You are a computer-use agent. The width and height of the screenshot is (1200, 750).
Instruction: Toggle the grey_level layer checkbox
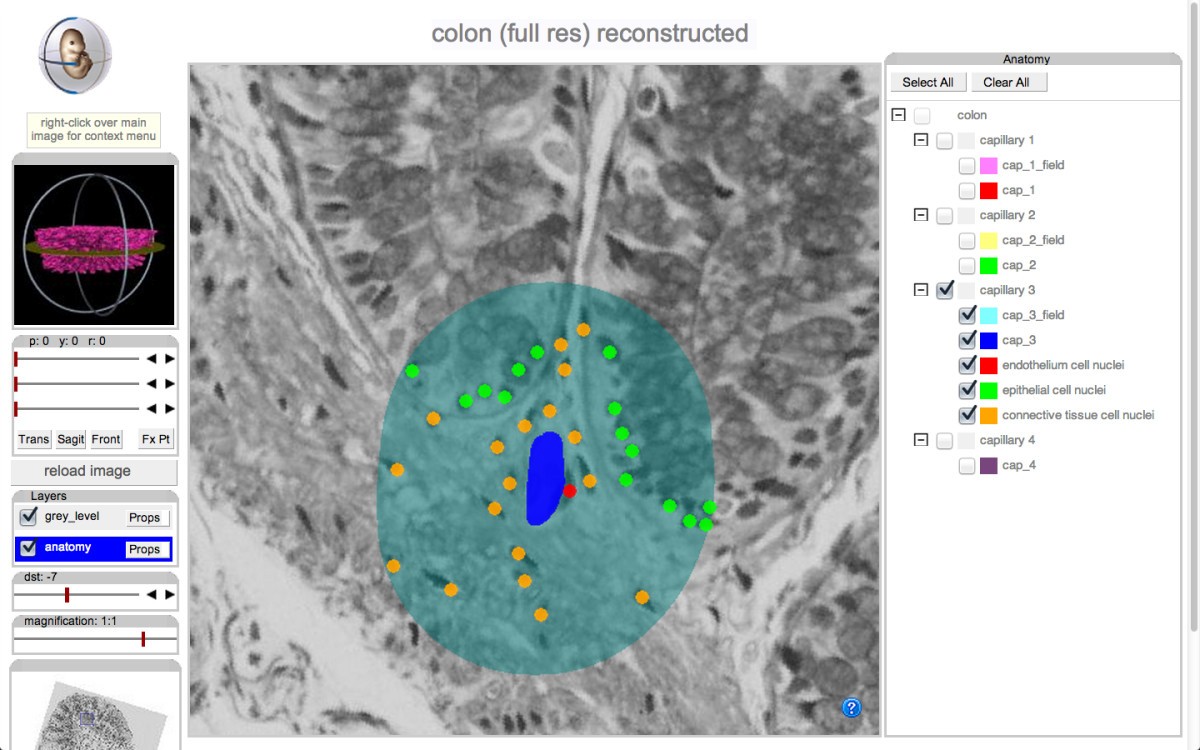point(26,516)
